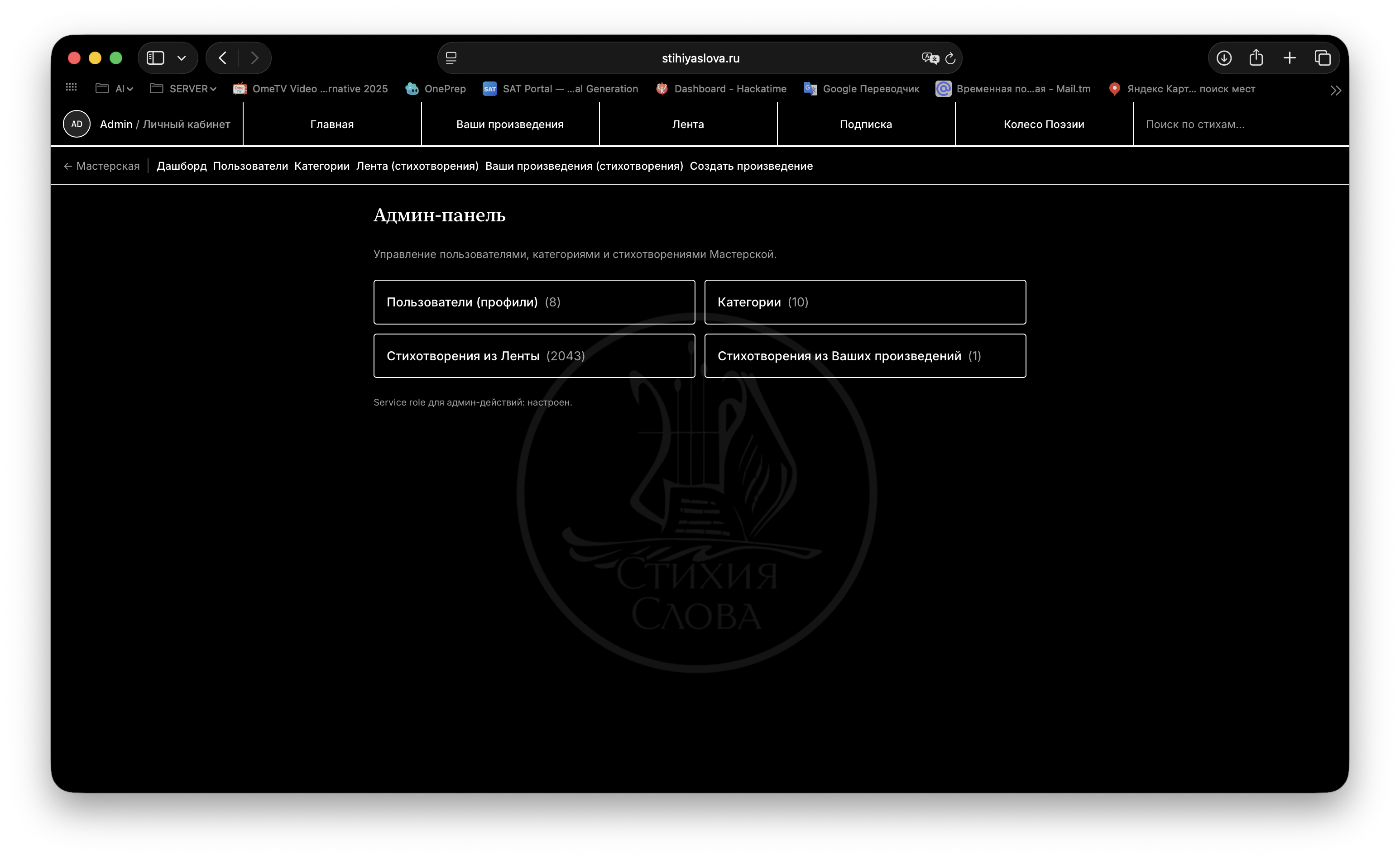Click the page translate icon in address bar

930,58
